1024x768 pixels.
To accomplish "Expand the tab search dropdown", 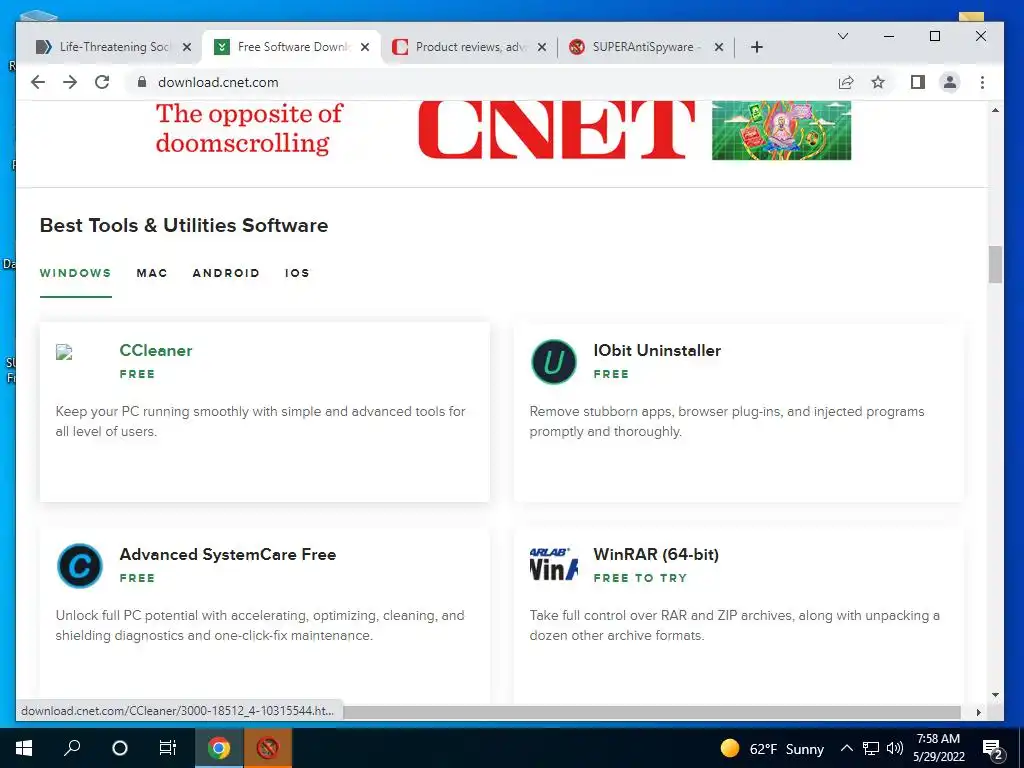I will (843, 36).
